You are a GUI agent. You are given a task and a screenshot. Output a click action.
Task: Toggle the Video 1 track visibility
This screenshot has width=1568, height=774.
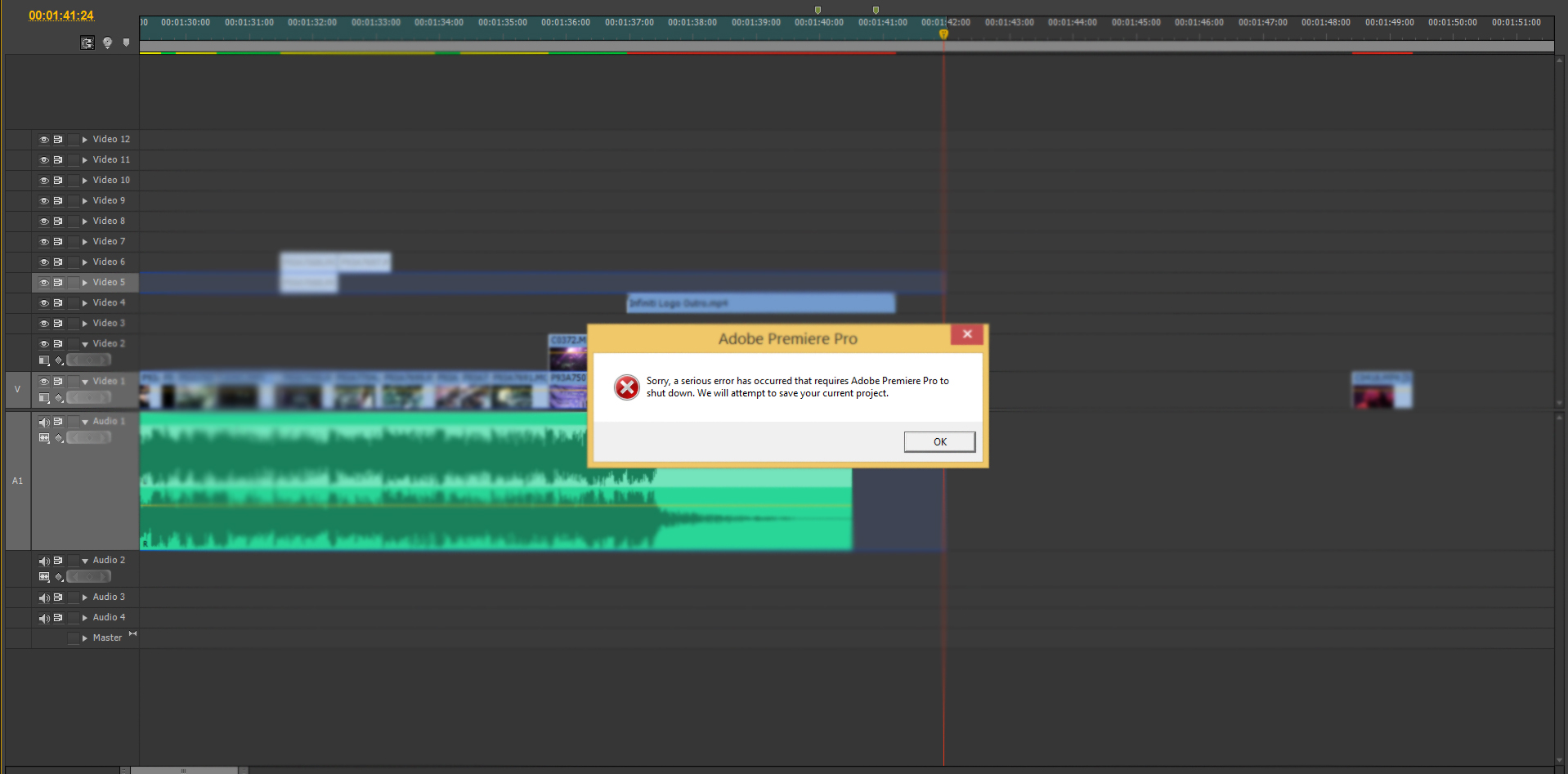coord(44,382)
